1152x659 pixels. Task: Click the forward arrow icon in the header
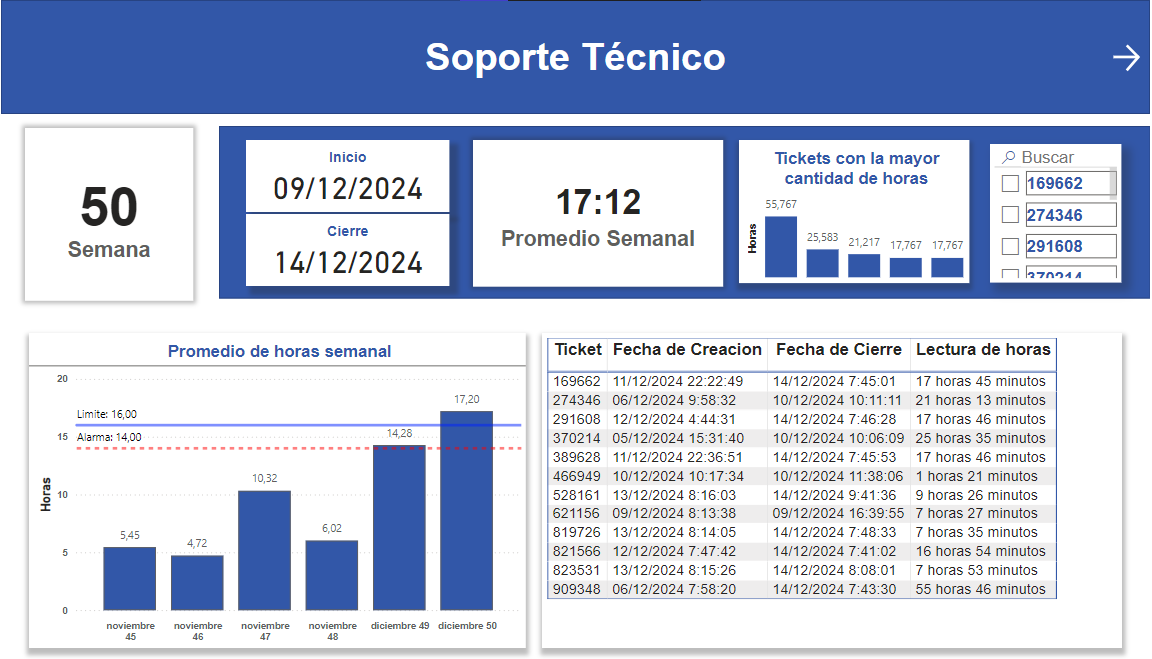click(x=1126, y=58)
